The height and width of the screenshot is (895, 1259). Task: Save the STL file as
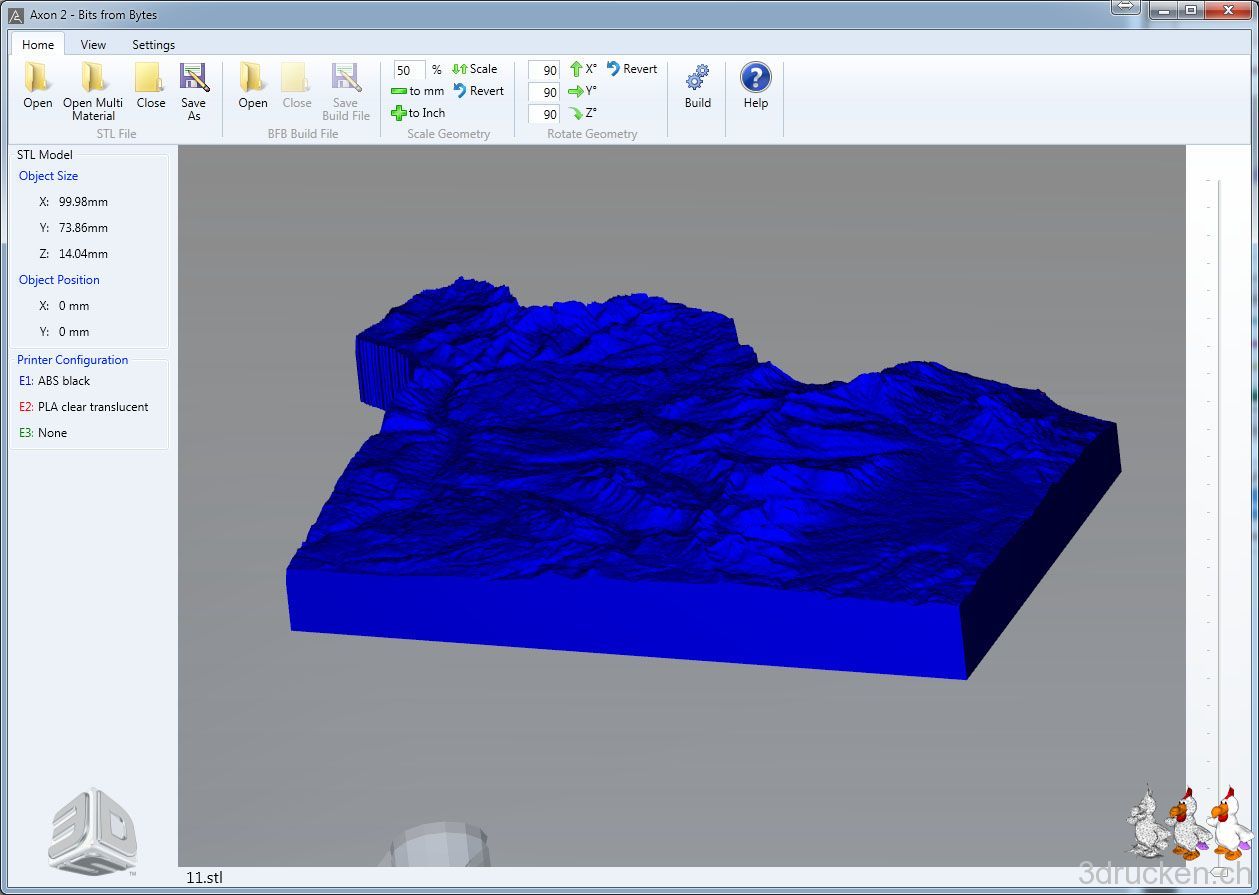point(193,91)
